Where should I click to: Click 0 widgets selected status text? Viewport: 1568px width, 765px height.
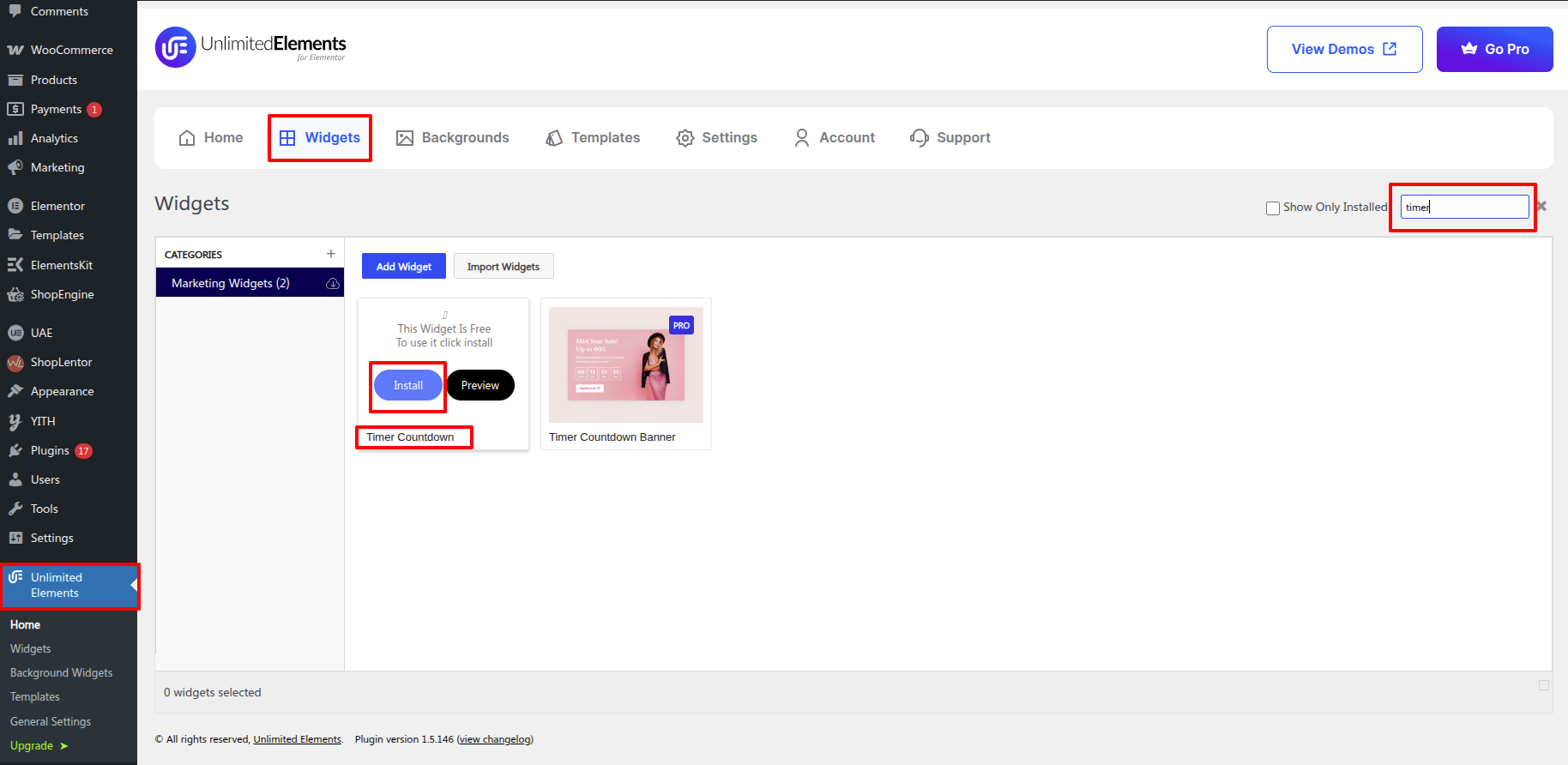(213, 692)
